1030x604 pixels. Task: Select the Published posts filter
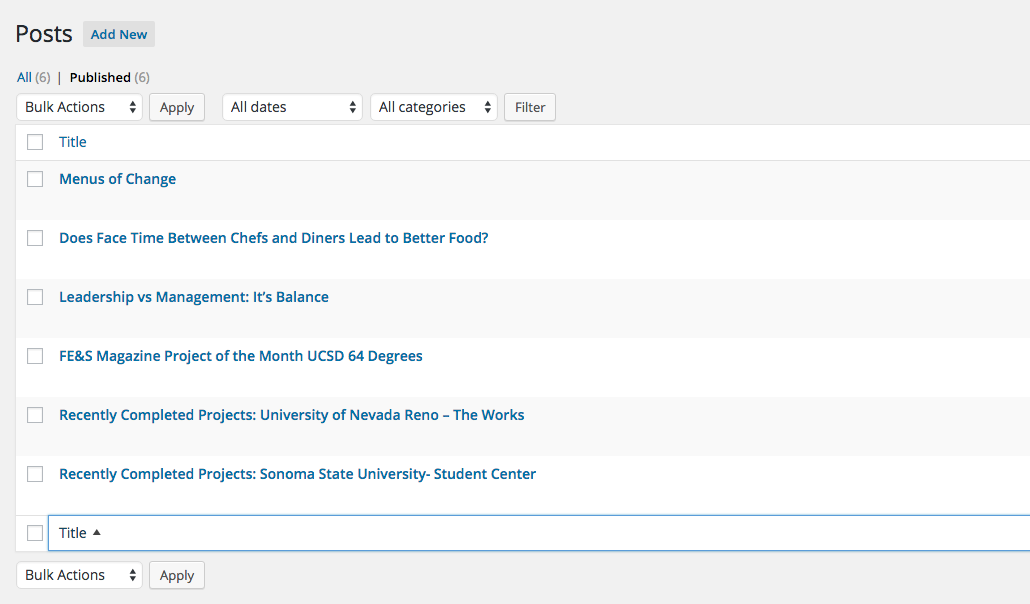pos(100,77)
